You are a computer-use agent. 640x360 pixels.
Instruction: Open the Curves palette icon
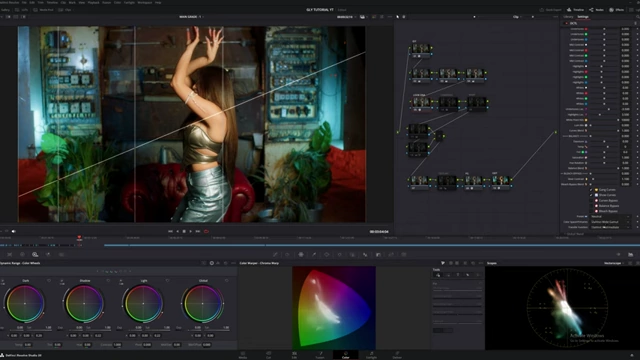(275, 254)
